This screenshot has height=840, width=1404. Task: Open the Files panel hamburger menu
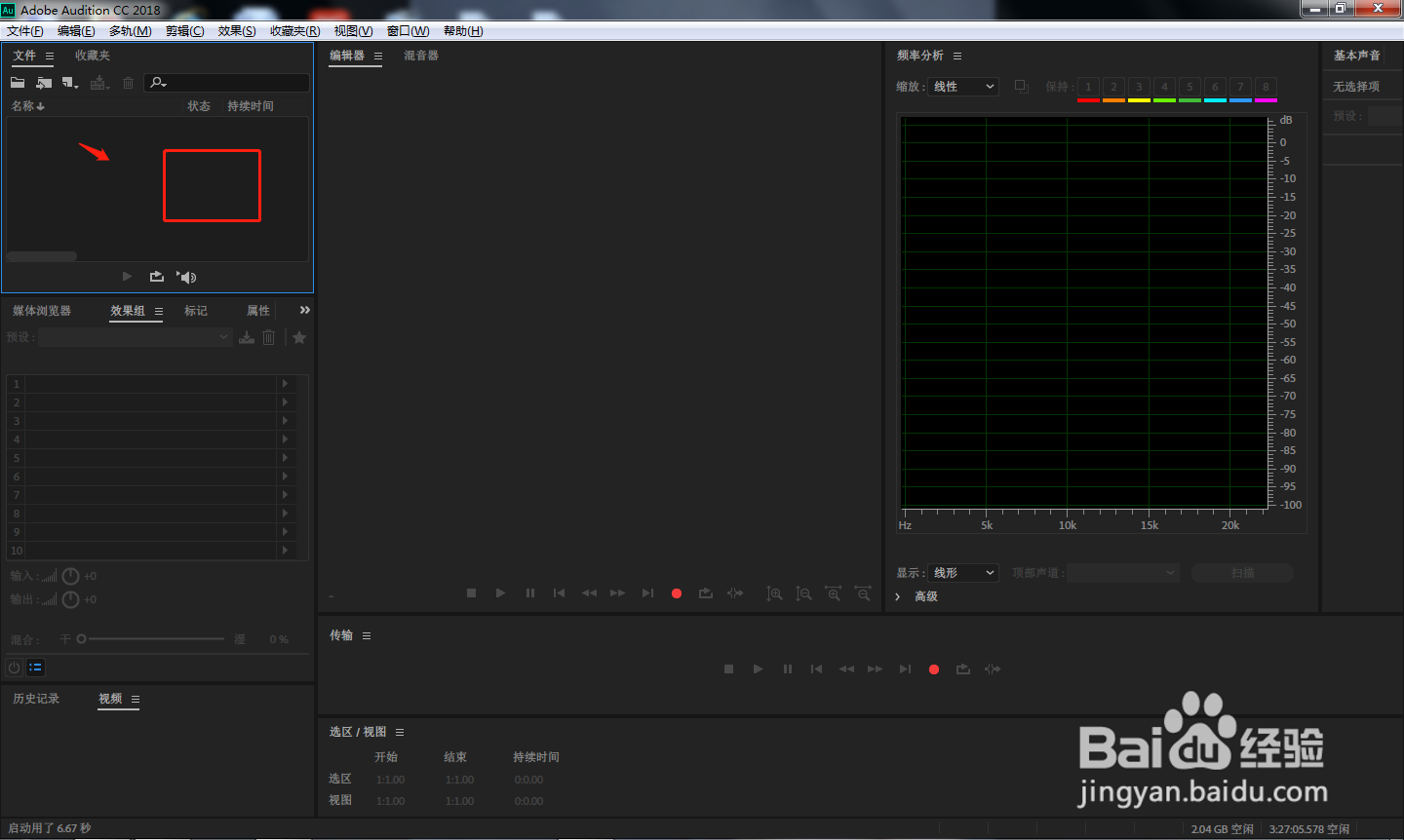[x=50, y=57]
